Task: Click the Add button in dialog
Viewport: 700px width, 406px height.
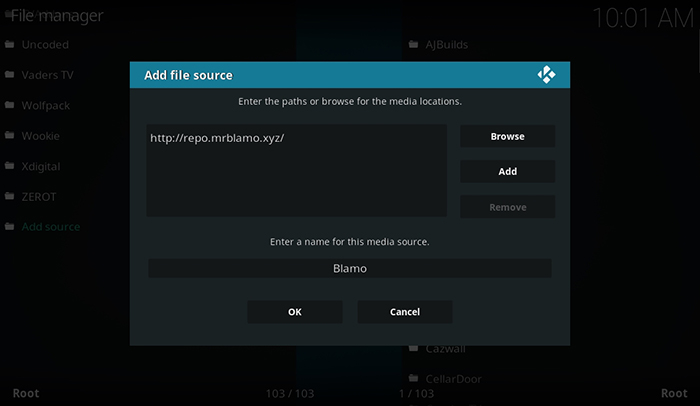Action: click(508, 172)
